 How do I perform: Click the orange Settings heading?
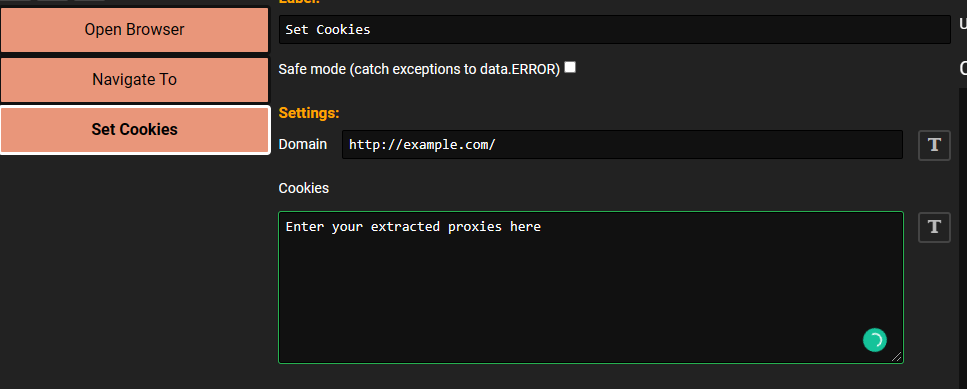click(x=309, y=113)
